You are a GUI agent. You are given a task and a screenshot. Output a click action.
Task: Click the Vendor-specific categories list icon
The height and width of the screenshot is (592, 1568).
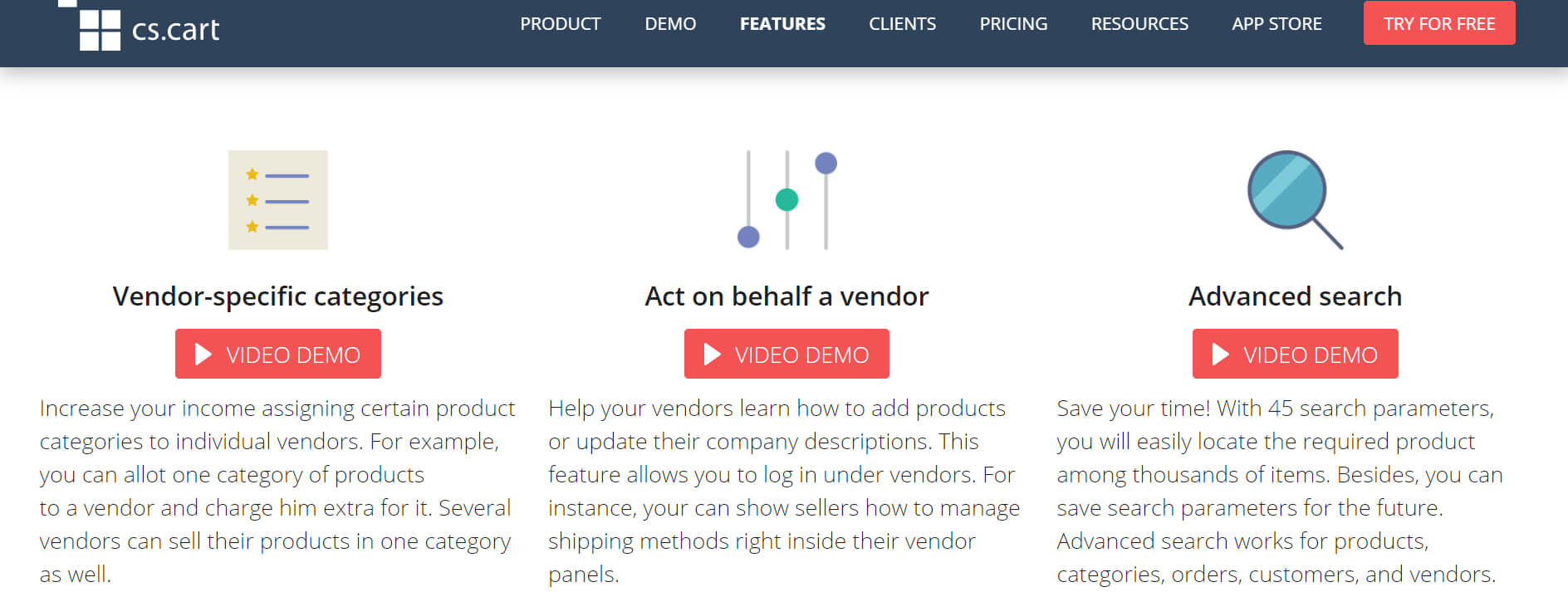tap(278, 200)
